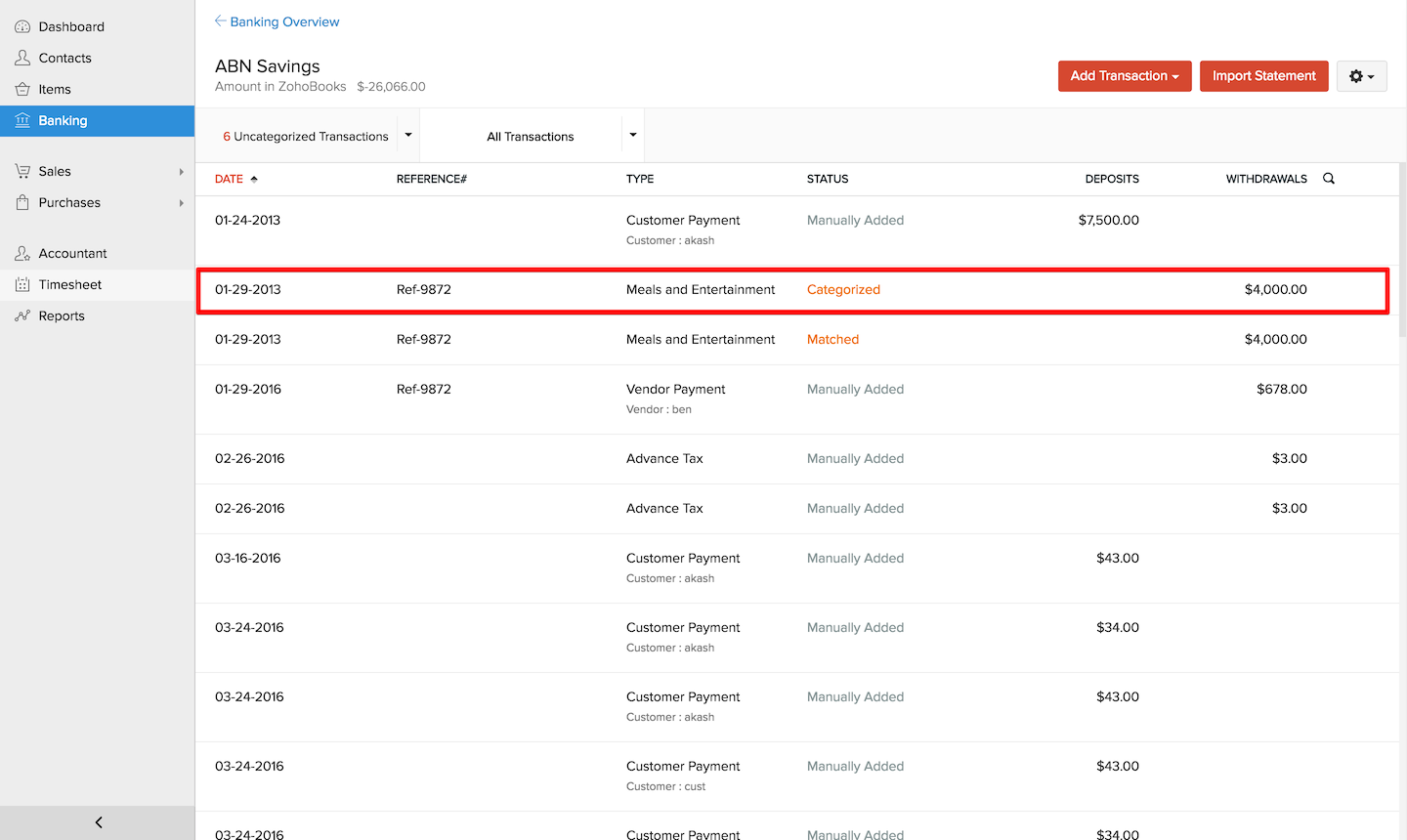This screenshot has width=1407, height=840.
Task: Click the Dashboard icon in sidebar
Action: tap(22, 26)
